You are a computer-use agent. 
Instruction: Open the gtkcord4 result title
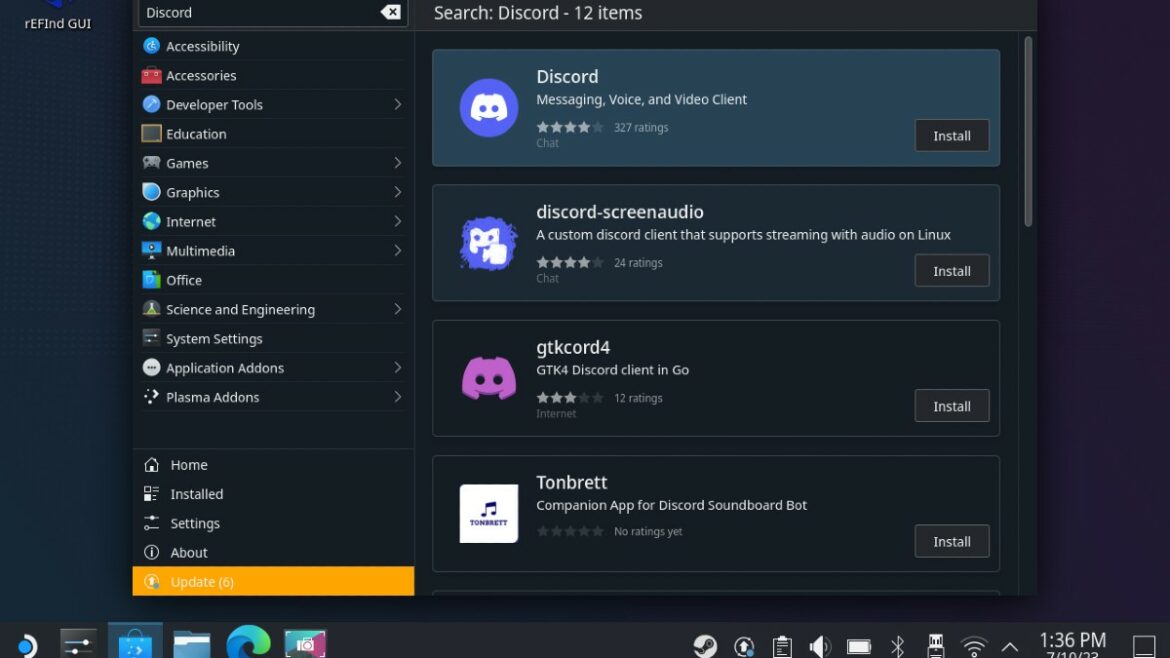coord(573,347)
